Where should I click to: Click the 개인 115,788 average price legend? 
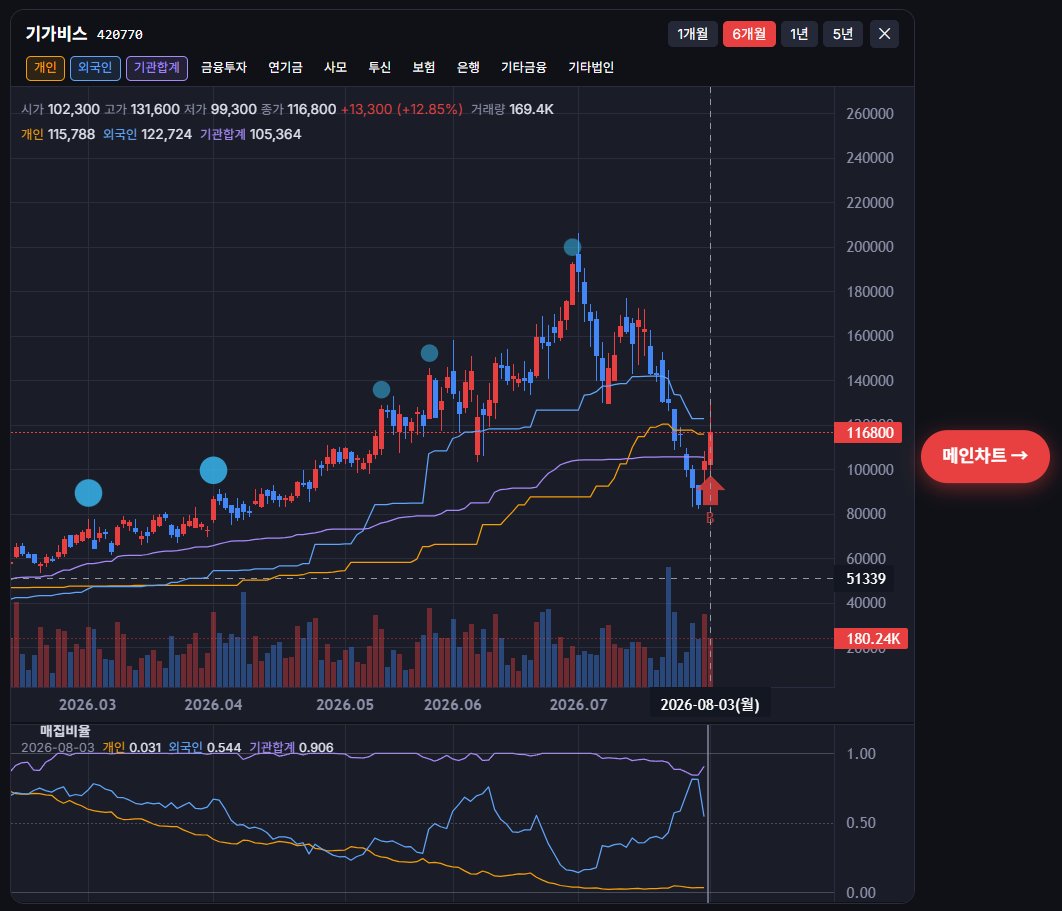click(x=58, y=134)
